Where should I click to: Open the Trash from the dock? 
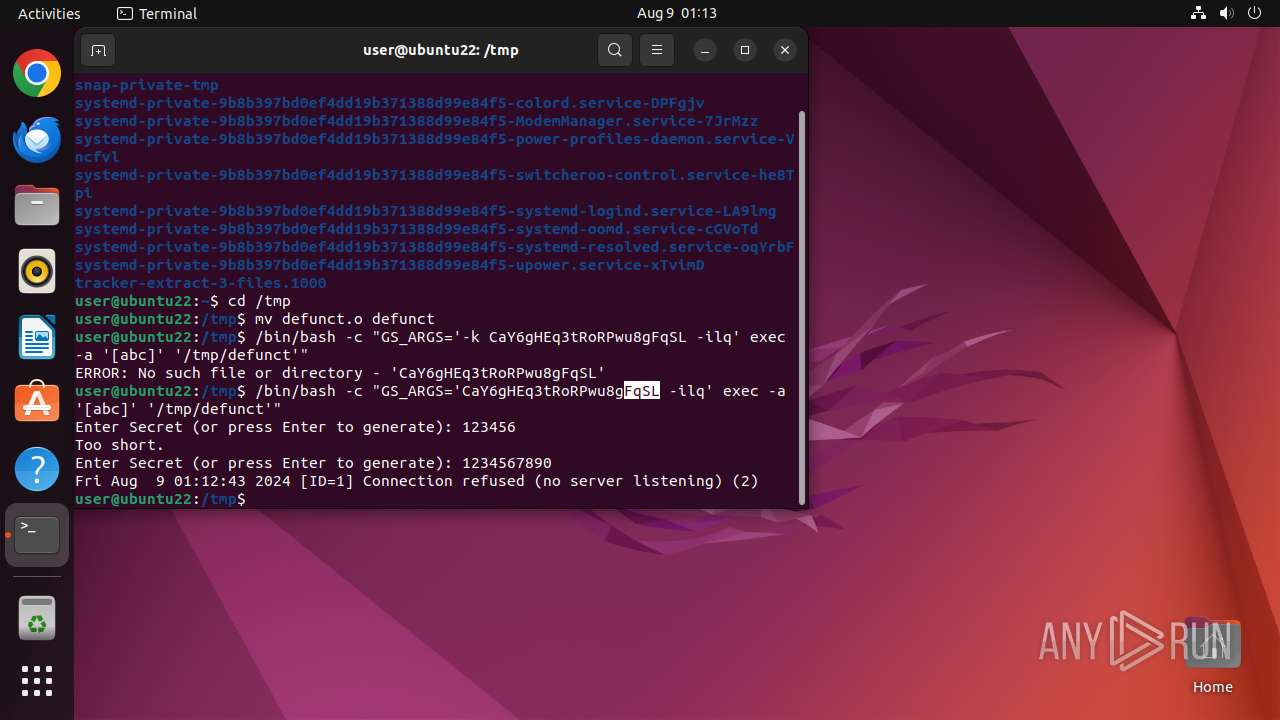[x=37, y=618]
